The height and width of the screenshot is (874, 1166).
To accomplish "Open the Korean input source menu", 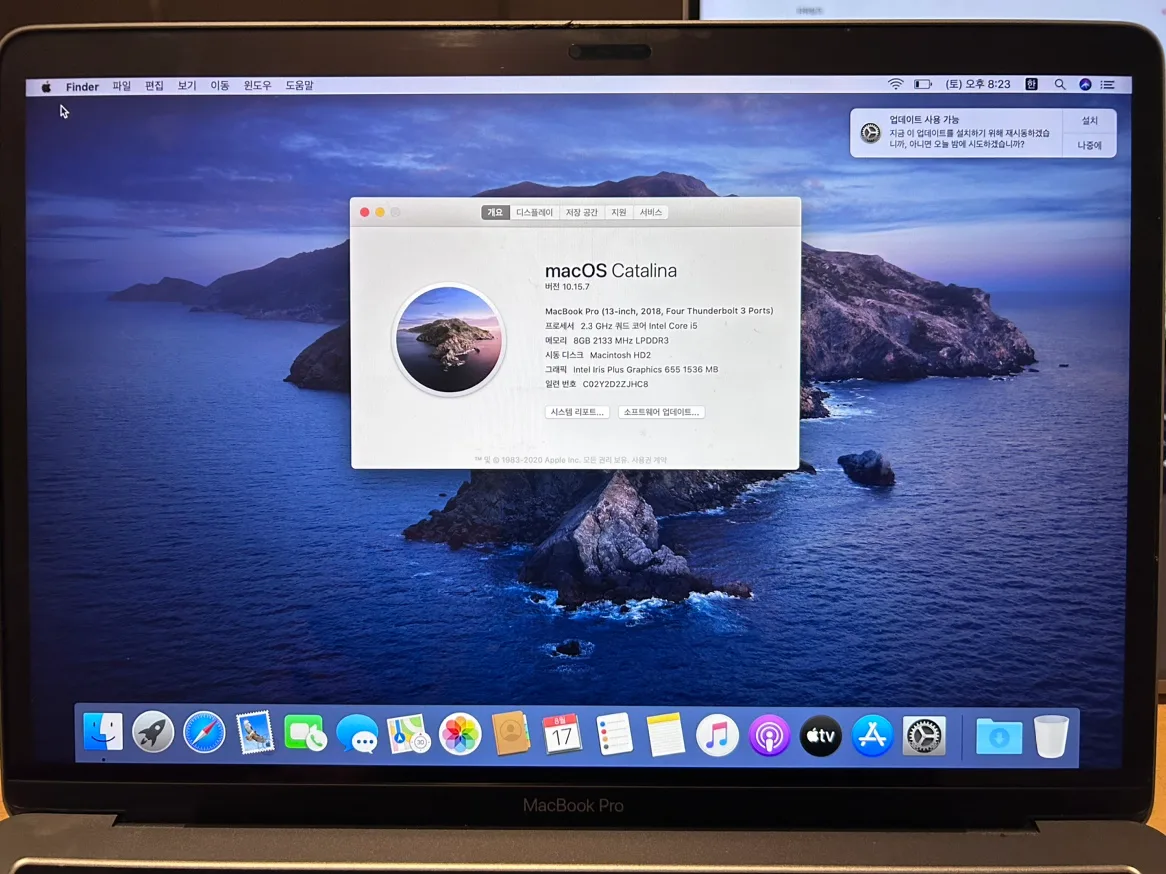I will (x=1031, y=85).
